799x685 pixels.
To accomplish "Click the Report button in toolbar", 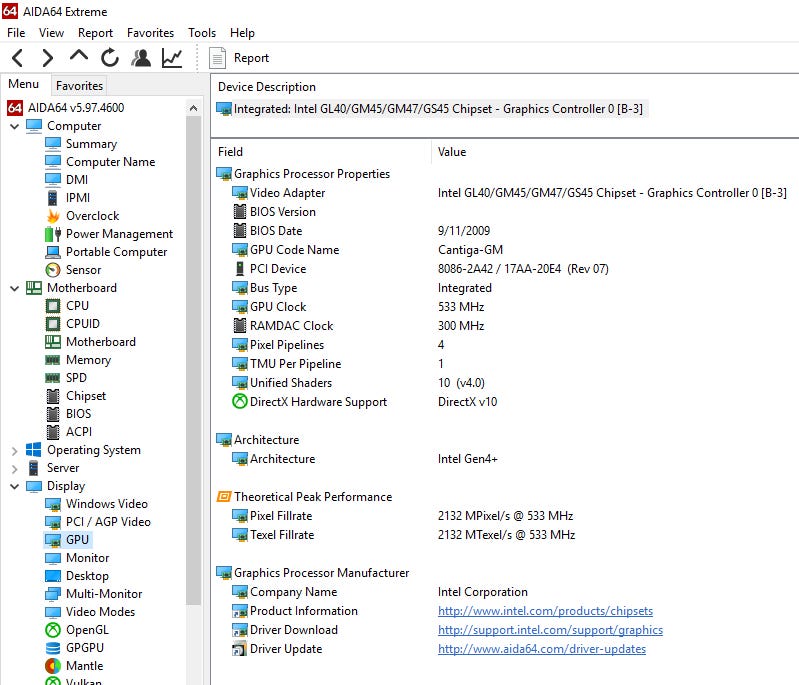I will [240, 58].
